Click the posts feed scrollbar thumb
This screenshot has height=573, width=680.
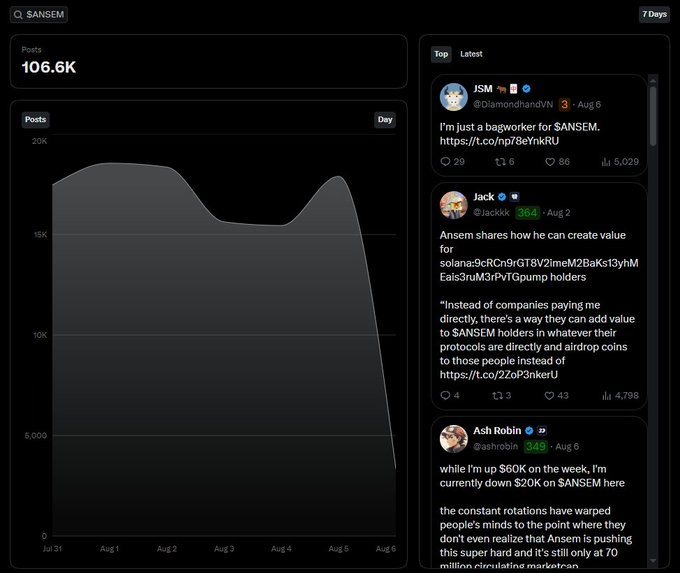click(x=653, y=116)
